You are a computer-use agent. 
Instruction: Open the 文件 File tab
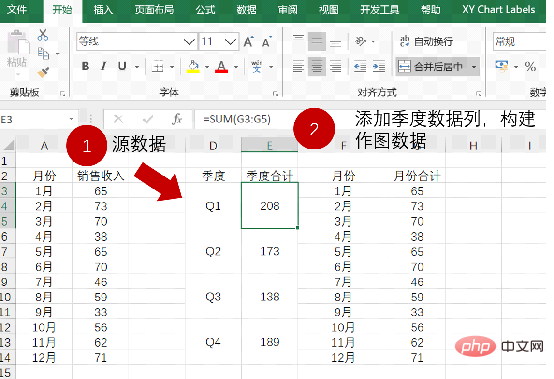[17, 10]
